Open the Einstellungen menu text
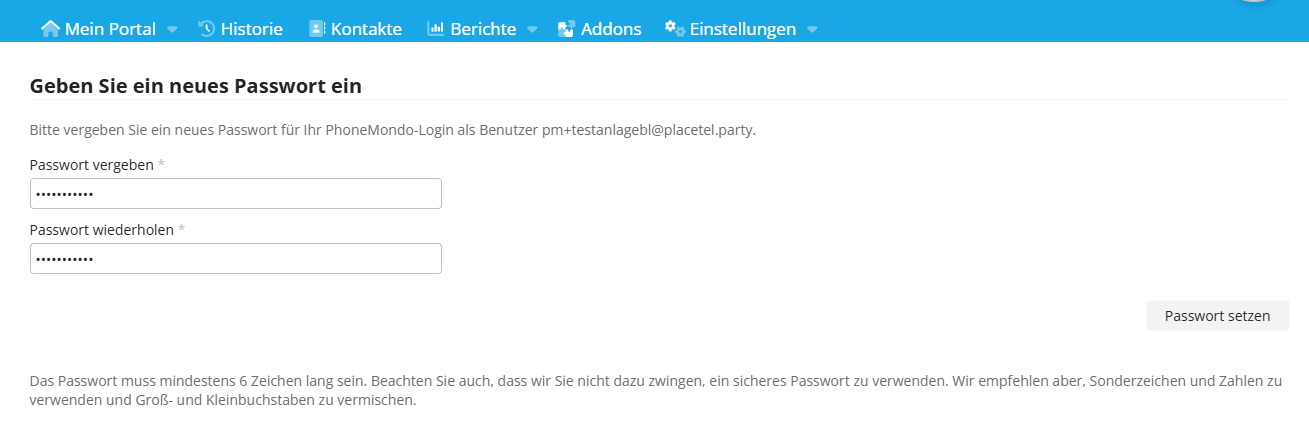The width and height of the screenshot is (1309, 432). 742,29
